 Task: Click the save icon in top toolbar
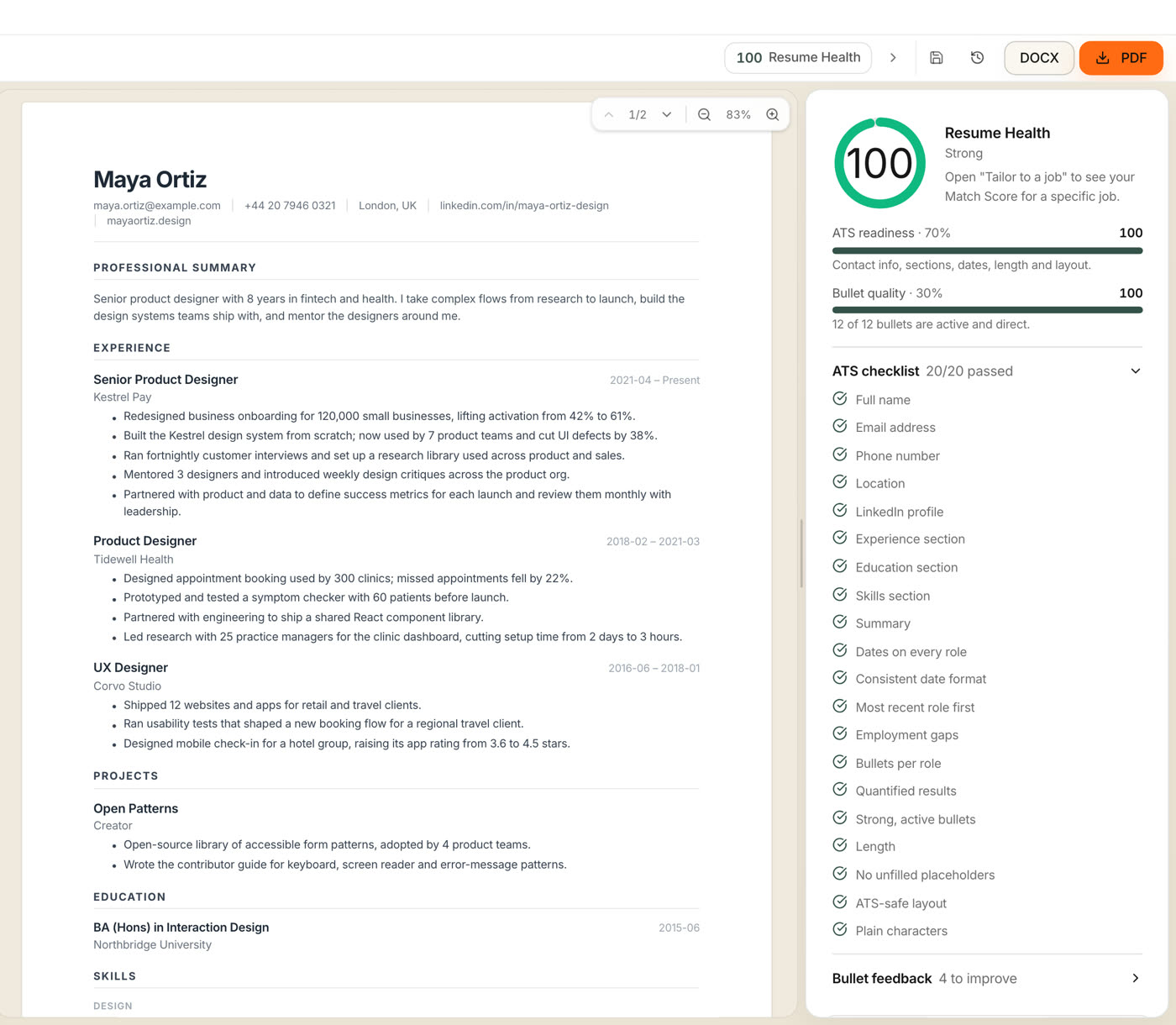937,58
